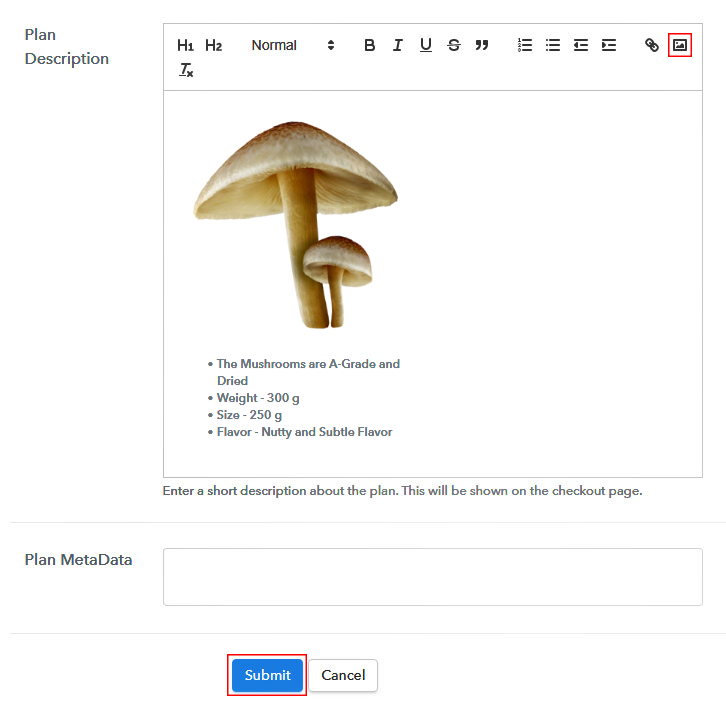Viewport: 726px width, 716px height.
Task: Submit the plan form
Action: pos(267,675)
